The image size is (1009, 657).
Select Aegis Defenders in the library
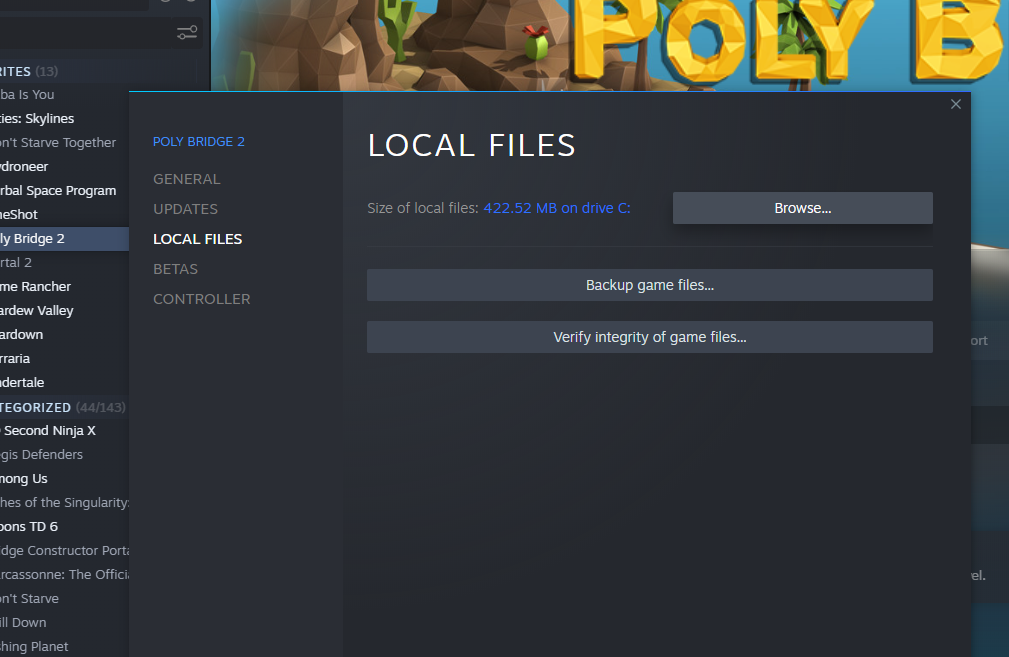(64, 455)
